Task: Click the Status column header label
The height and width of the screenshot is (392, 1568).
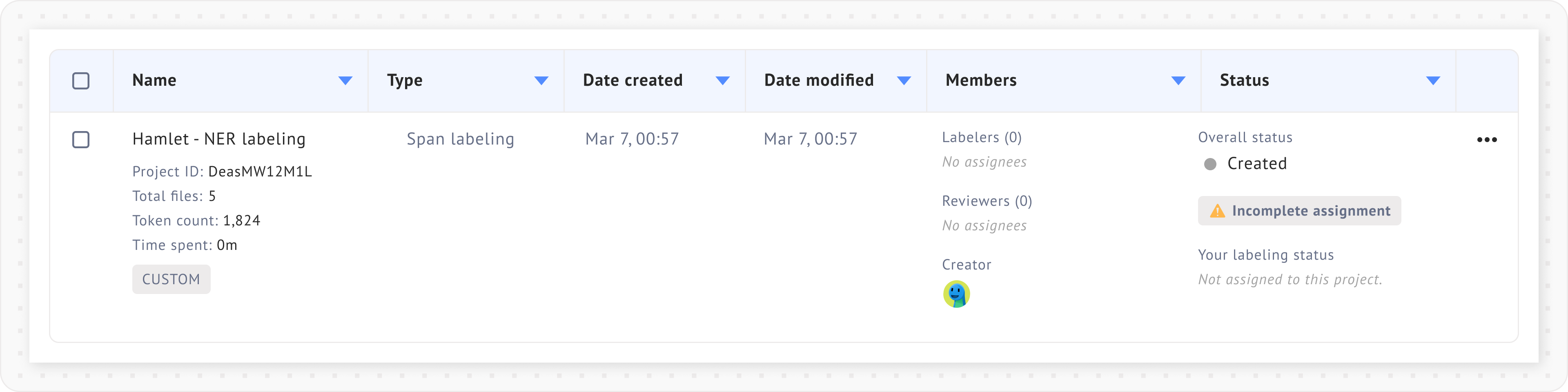Action: [1244, 80]
